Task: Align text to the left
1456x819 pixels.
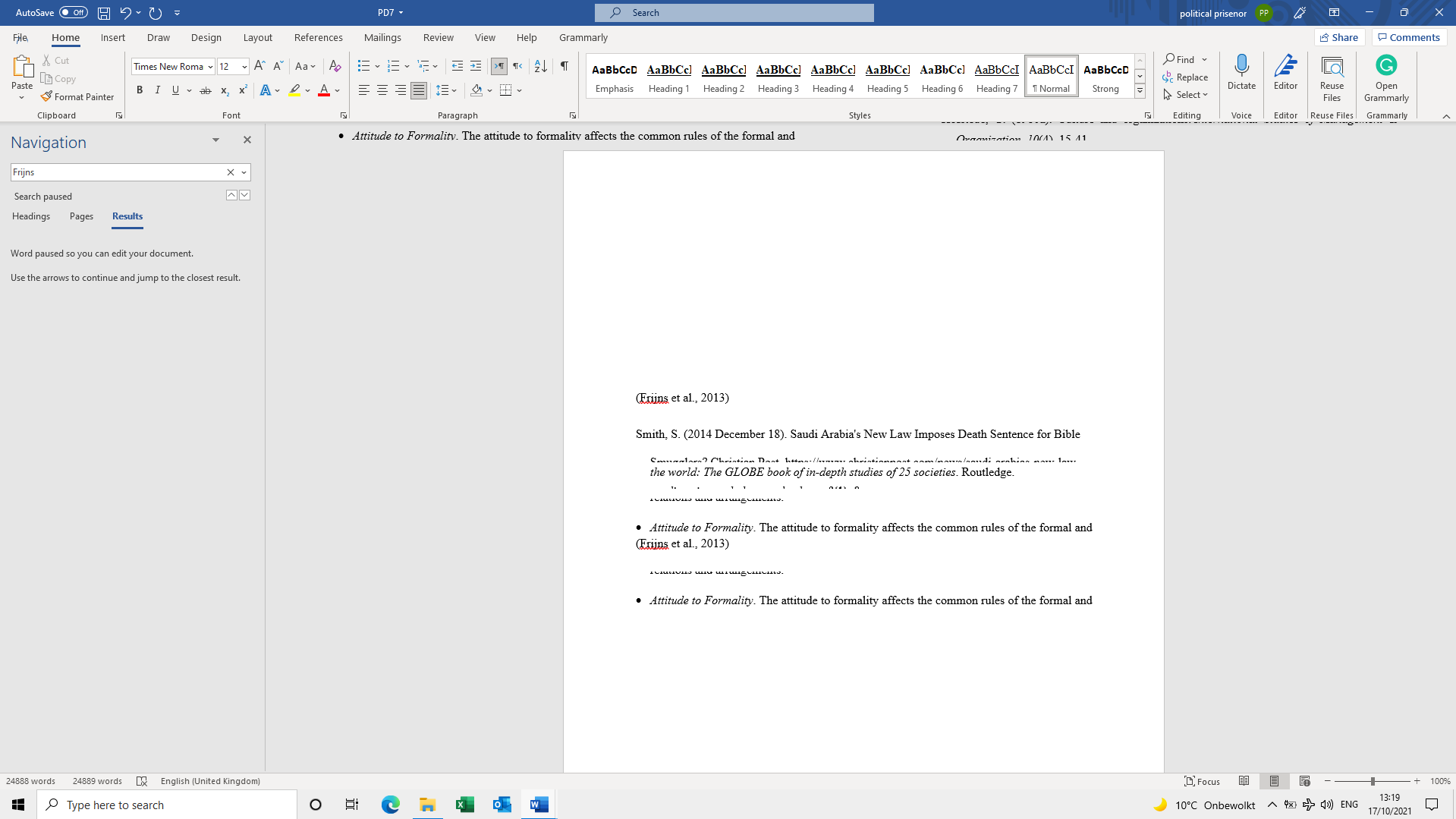Action: (364, 90)
